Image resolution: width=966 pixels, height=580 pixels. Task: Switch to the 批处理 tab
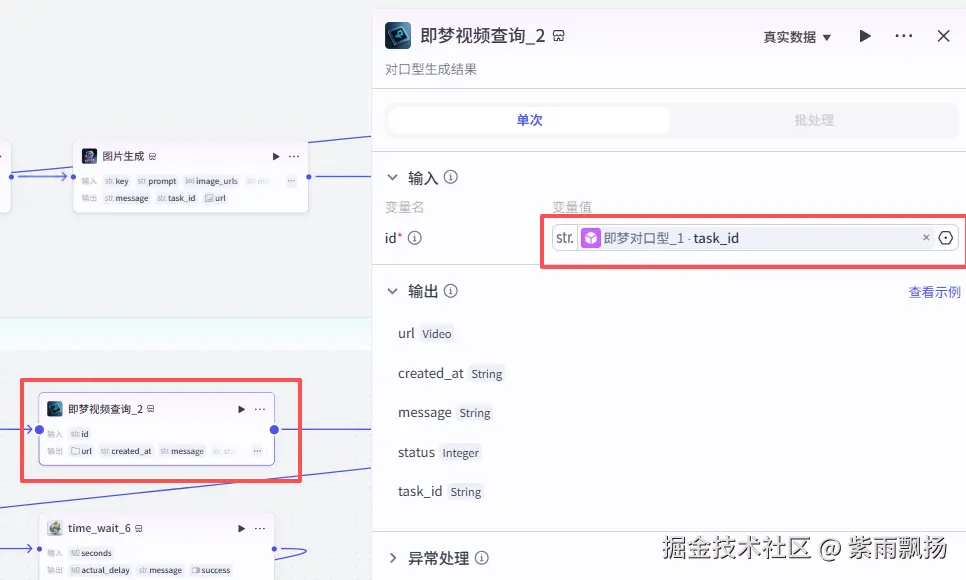tap(814, 120)
